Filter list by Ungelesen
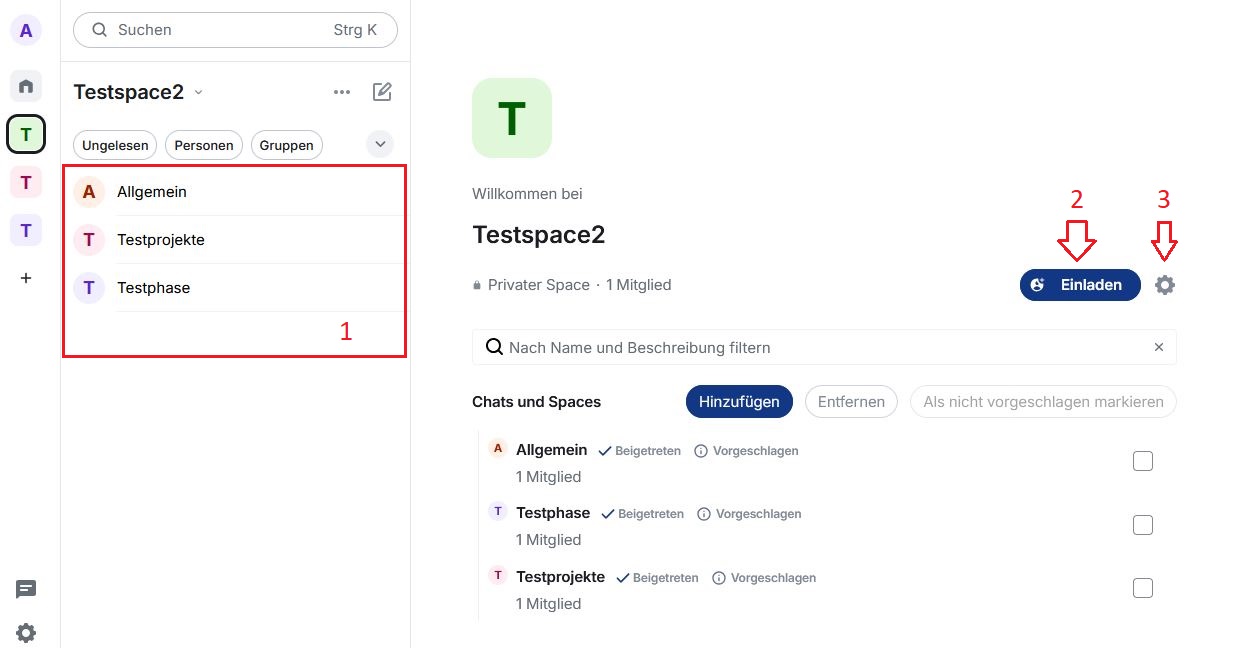Viewport: 1233px width, 648px height. click(x=115, y=145)
